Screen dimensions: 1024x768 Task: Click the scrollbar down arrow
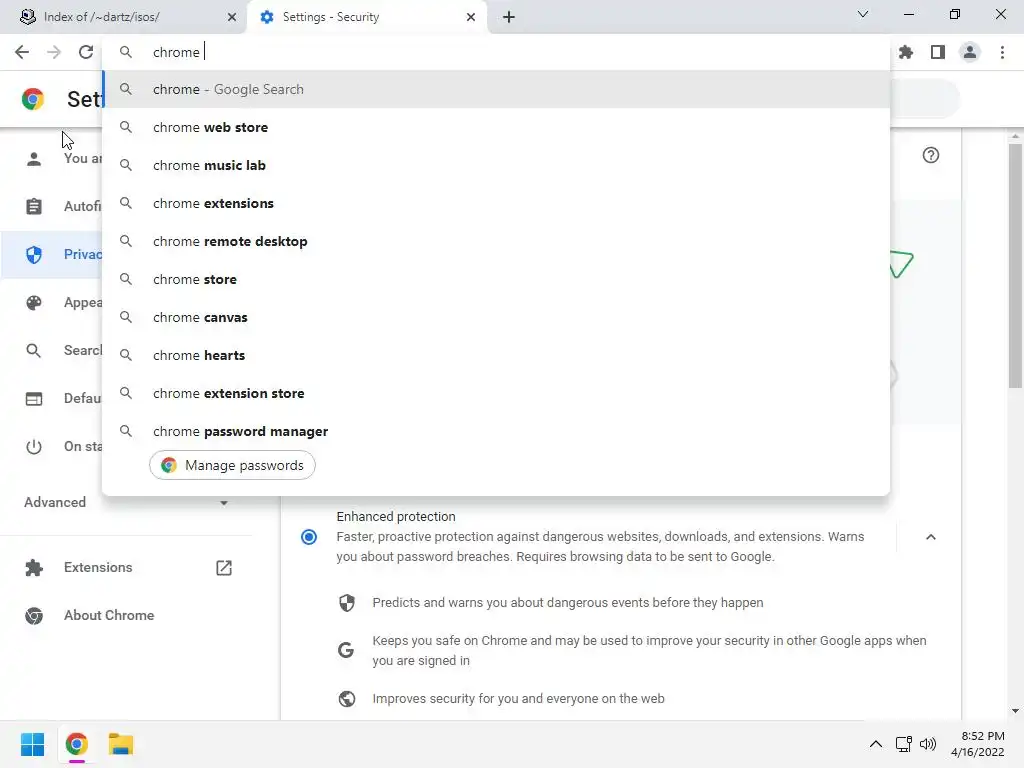coord(1015,711)
